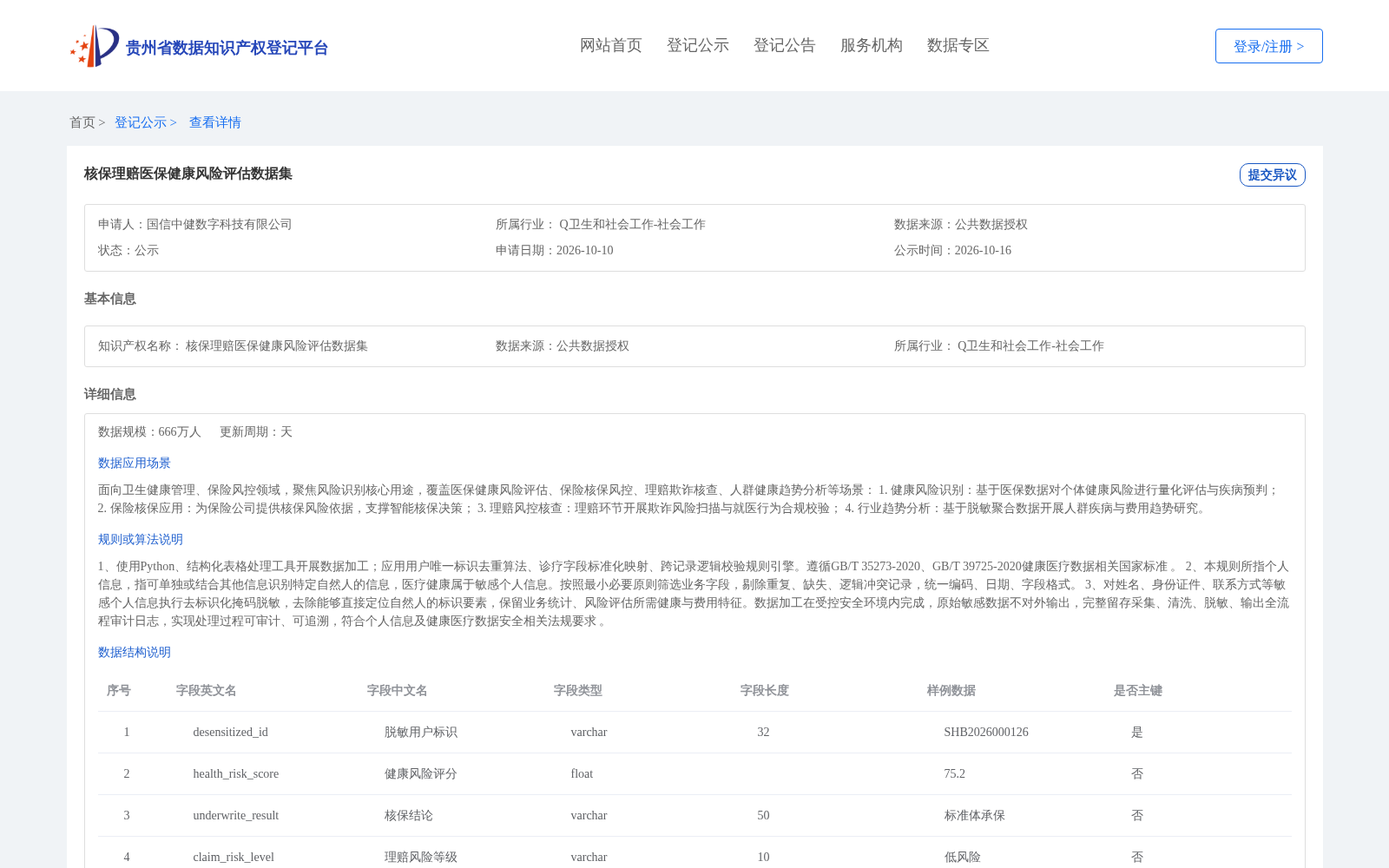Screen dimensions: 1389x868
Task: Click the 是否主键 column header
Action: click(1138, 690)
